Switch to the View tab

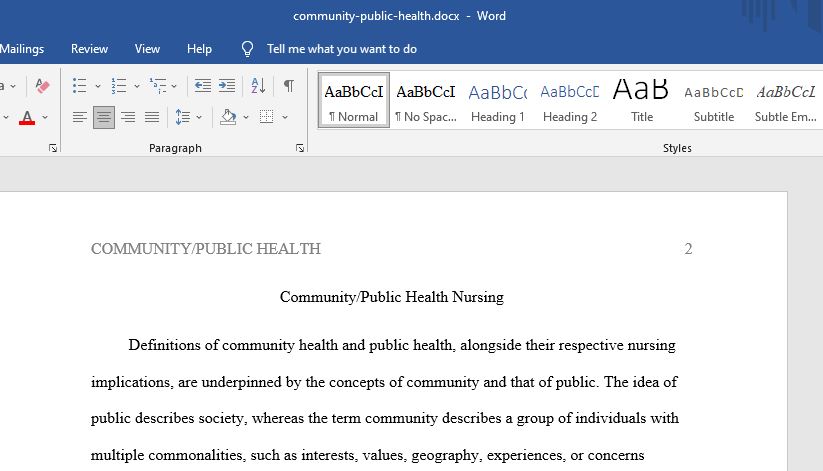tap(147, 49)
